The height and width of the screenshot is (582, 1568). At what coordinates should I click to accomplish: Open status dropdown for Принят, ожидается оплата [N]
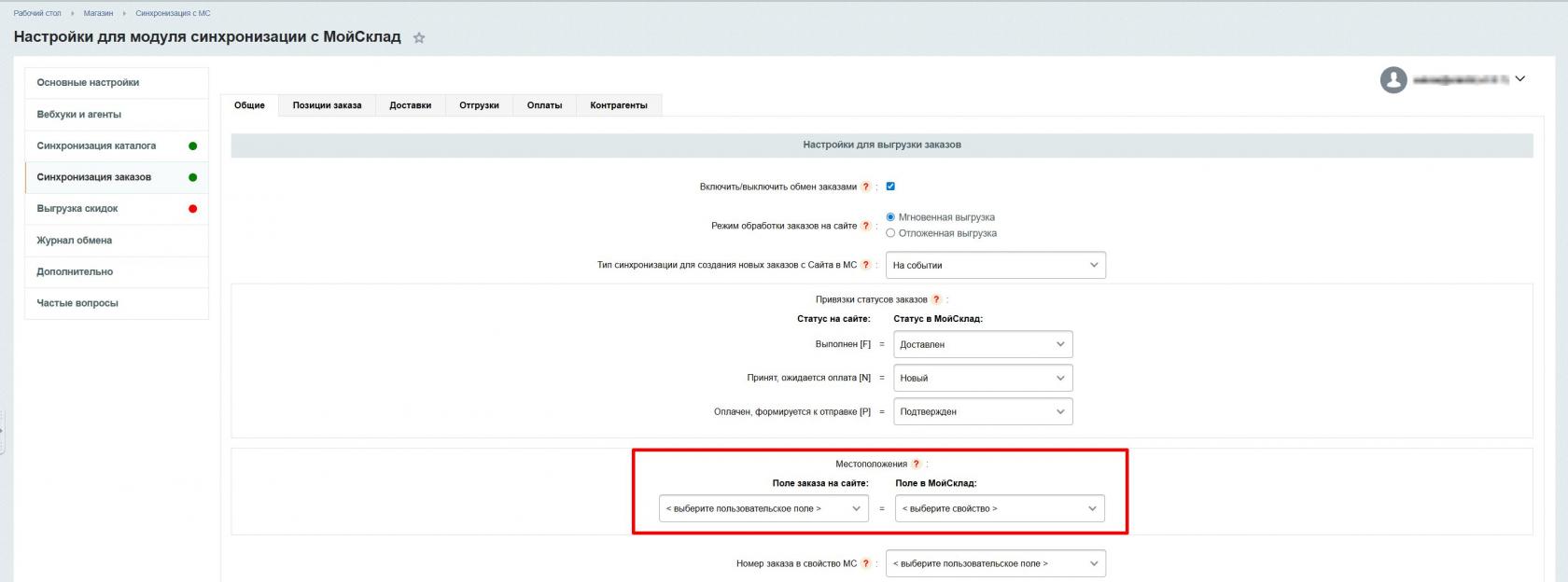[x=983, y=378]
